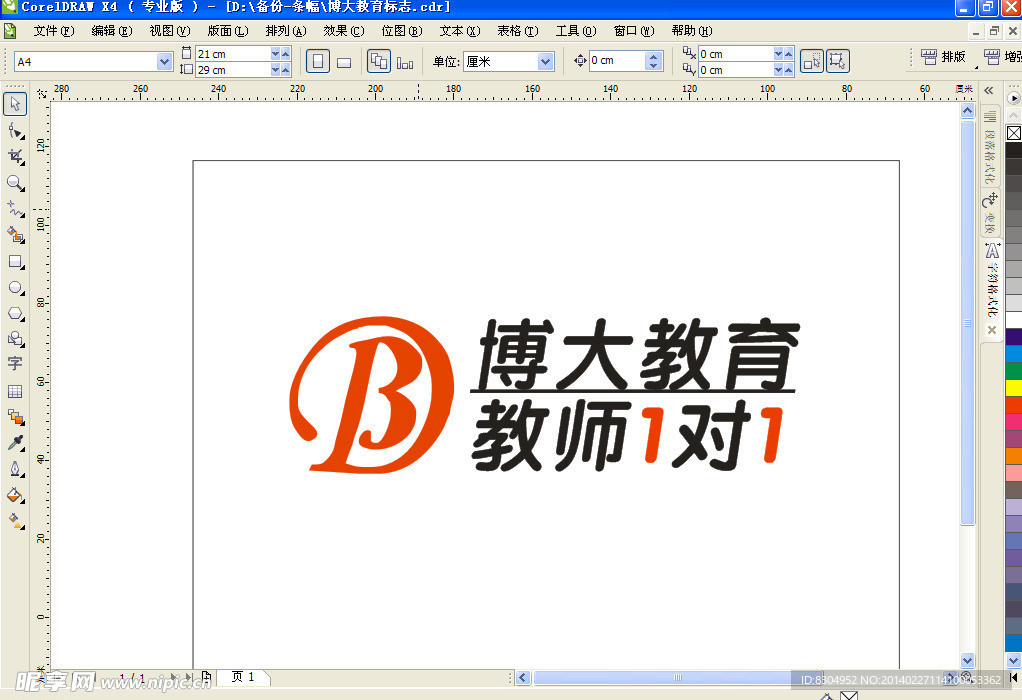Select the Ellipse tool
This screenshot has width=1022, height=700.
coord(15,288)
